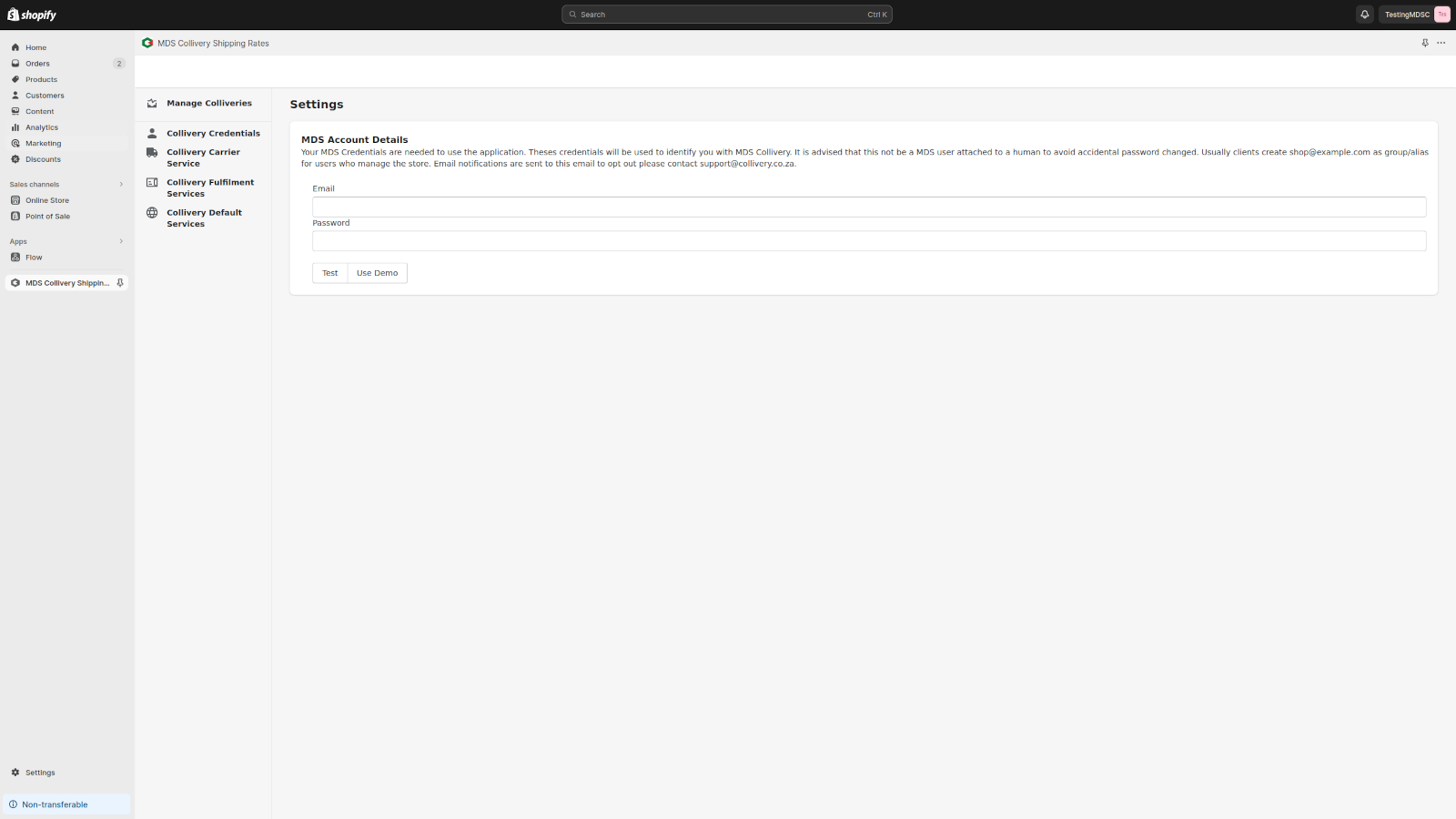This screenshot has height=819, width=1456.
Task: Open Collivery Carrier Service
Action: pos(203,158)
